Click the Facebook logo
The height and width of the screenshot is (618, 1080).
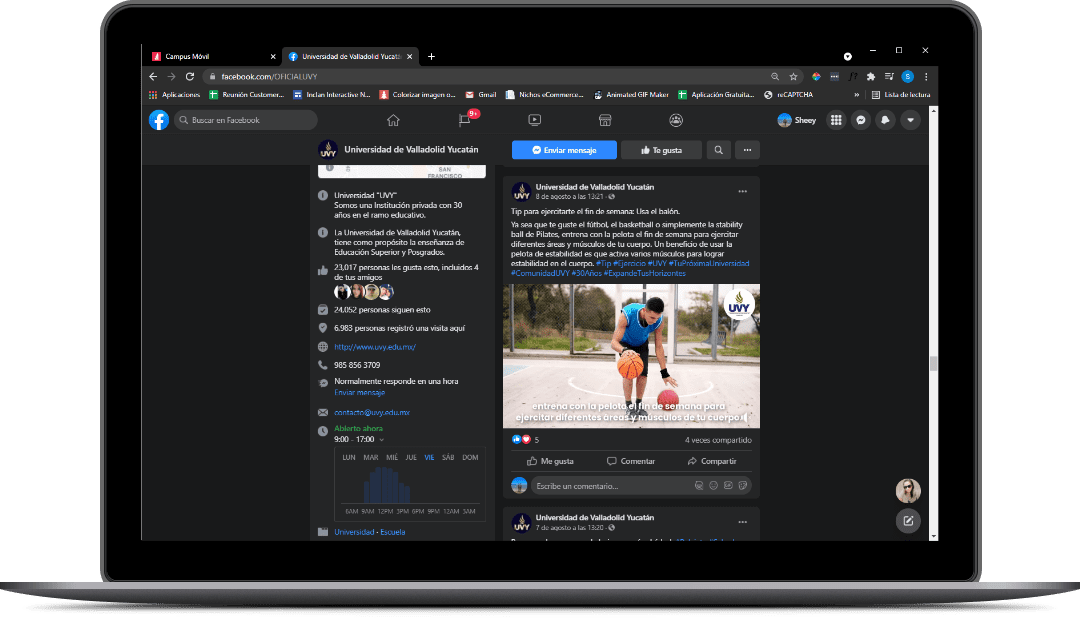click(159, 120)
